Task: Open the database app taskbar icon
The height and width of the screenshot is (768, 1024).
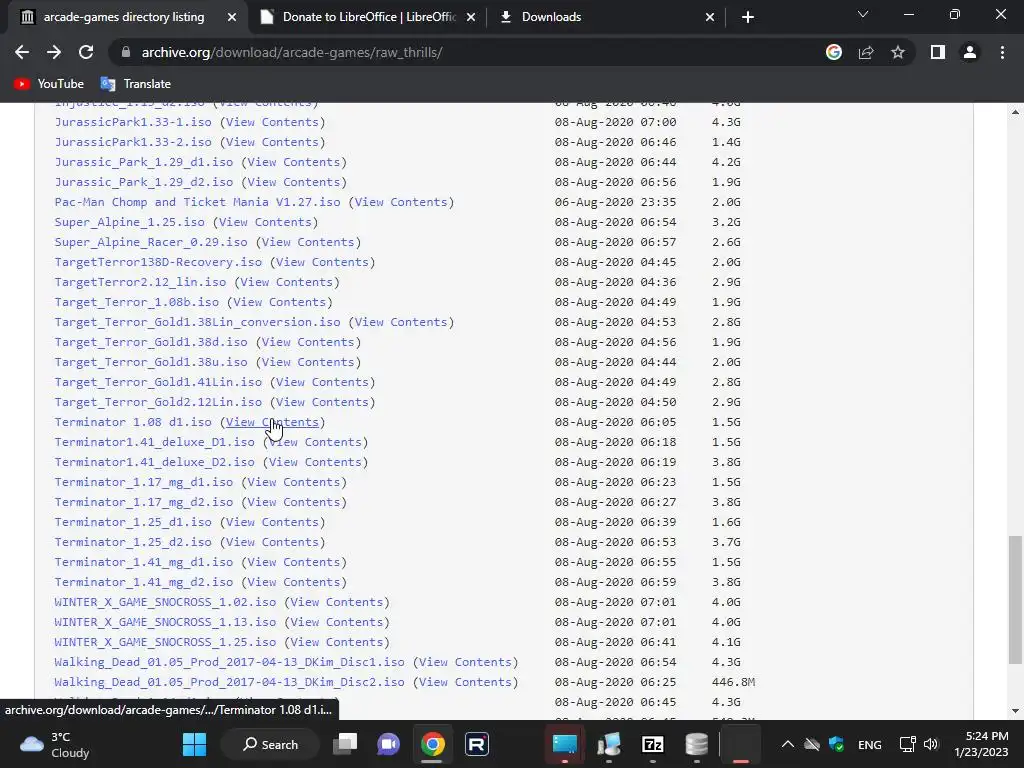Action: coord(696,744)
